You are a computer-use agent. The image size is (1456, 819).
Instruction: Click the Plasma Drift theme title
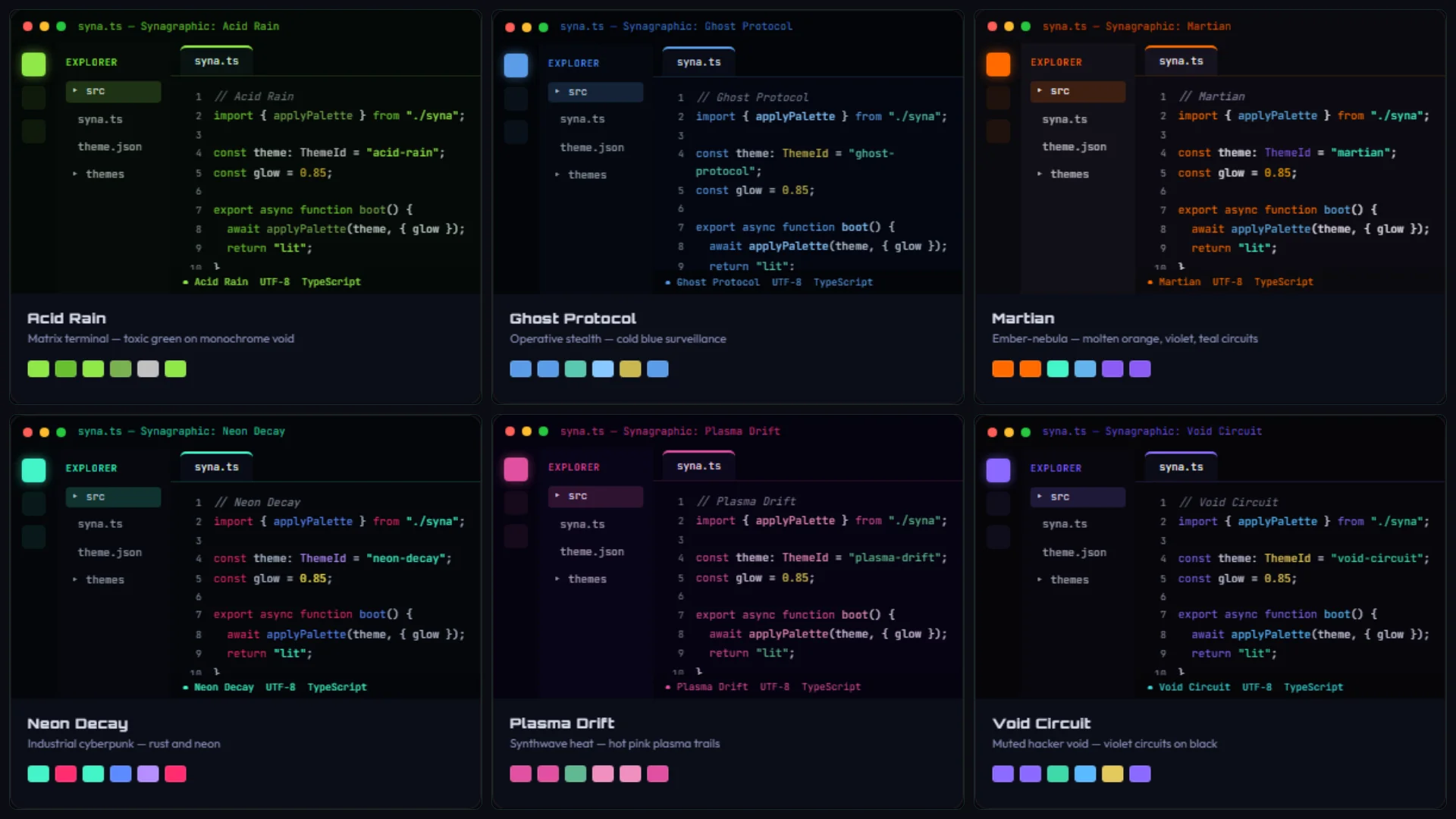pos(562,723)
